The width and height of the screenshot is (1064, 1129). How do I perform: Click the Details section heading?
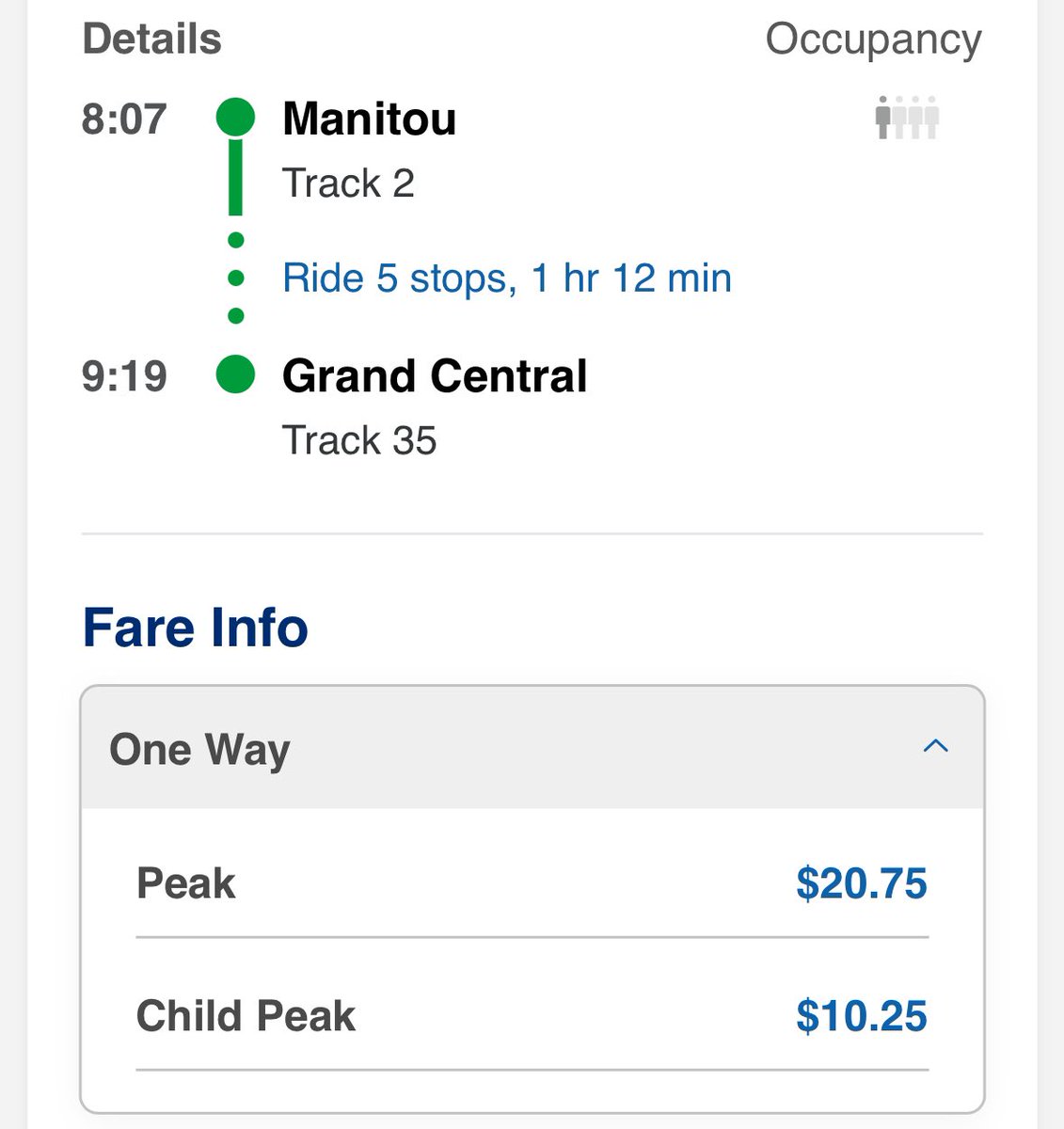point(152,40)
